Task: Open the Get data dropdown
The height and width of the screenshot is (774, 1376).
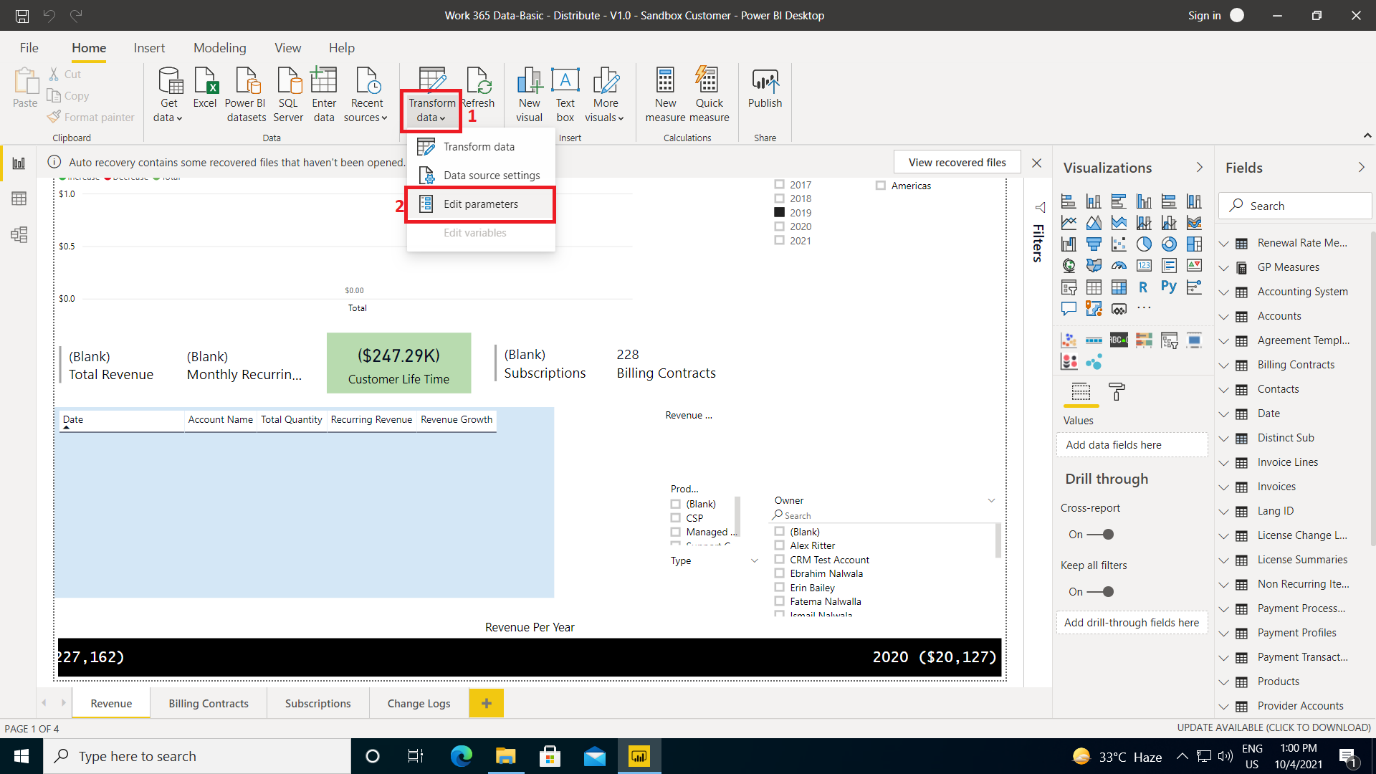Action: tap(169, 95)
